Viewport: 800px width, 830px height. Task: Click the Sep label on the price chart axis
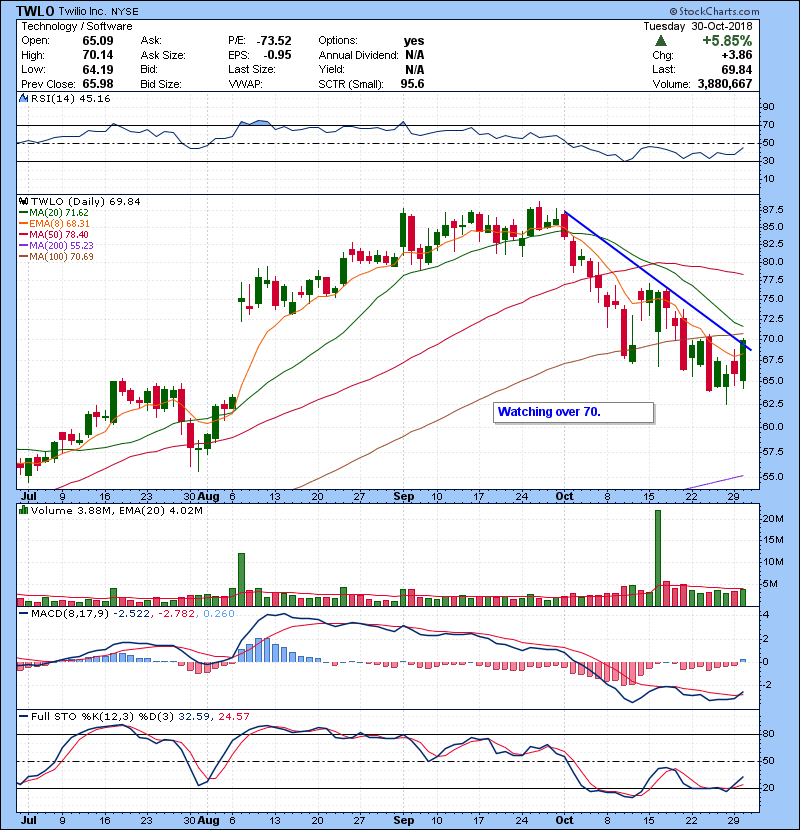pyautogui.click(x=403, y=497)
